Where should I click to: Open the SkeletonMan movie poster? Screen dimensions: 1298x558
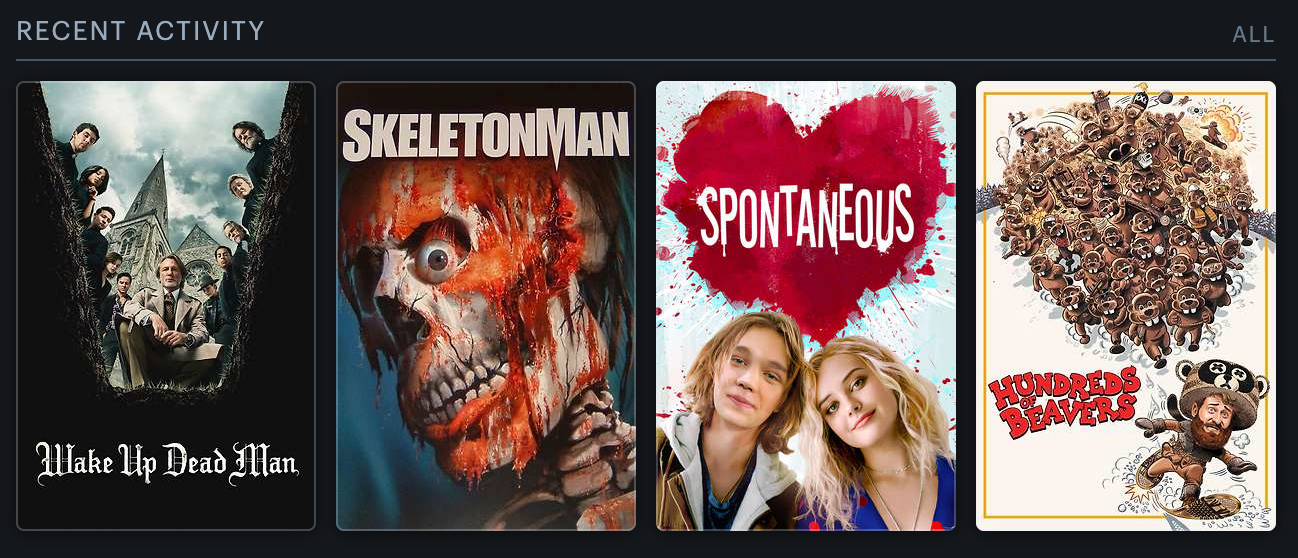[x=486, y=305]
